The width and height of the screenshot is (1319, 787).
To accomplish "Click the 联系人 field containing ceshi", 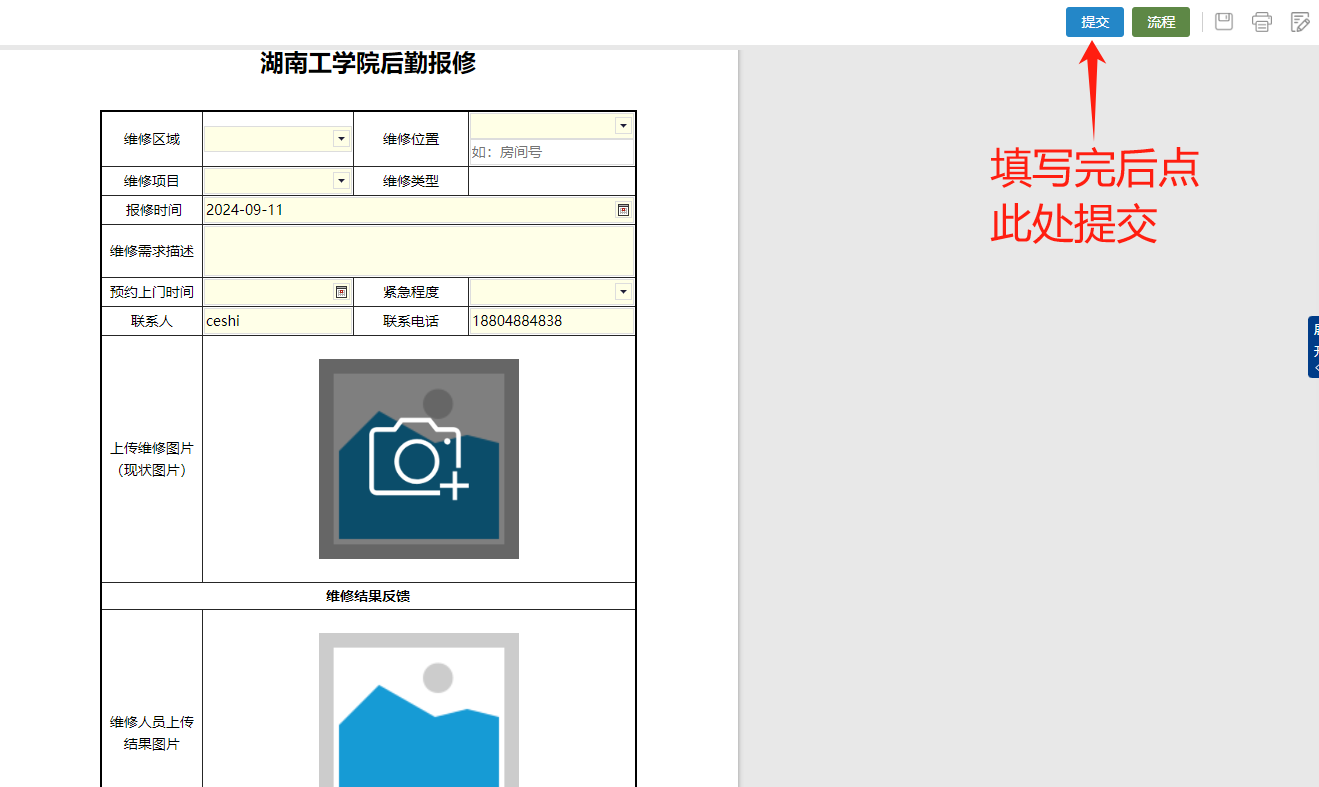I will click(278, 321).
